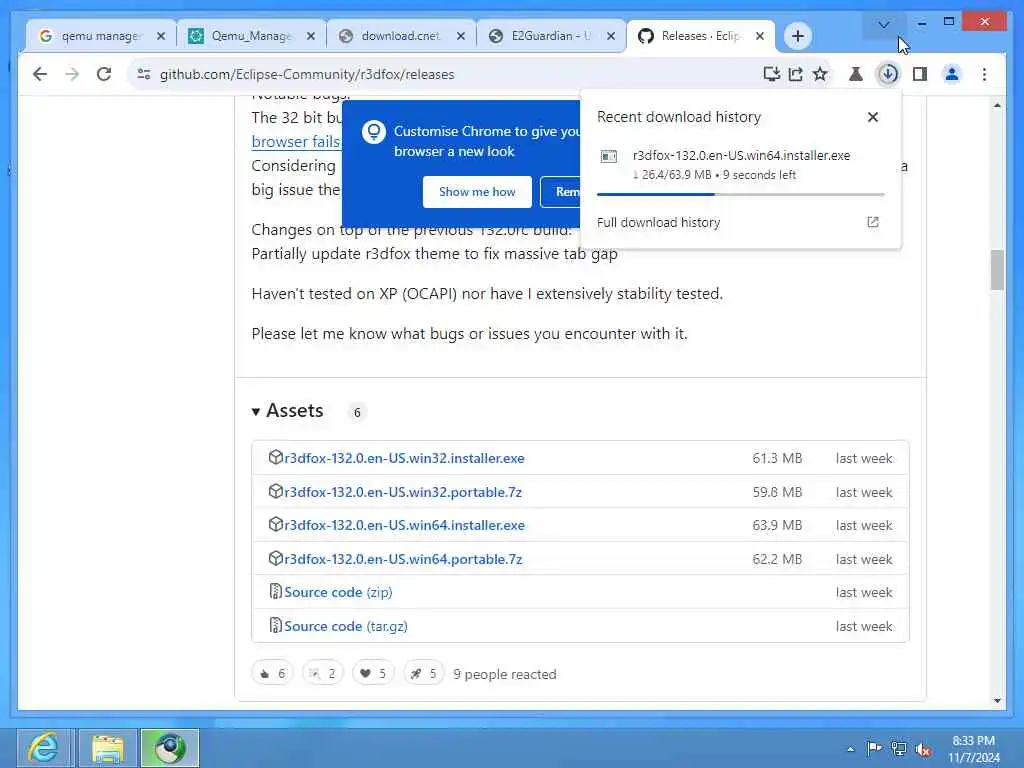
Task: Open full download history external icon
Action: [x=872, y=222]
